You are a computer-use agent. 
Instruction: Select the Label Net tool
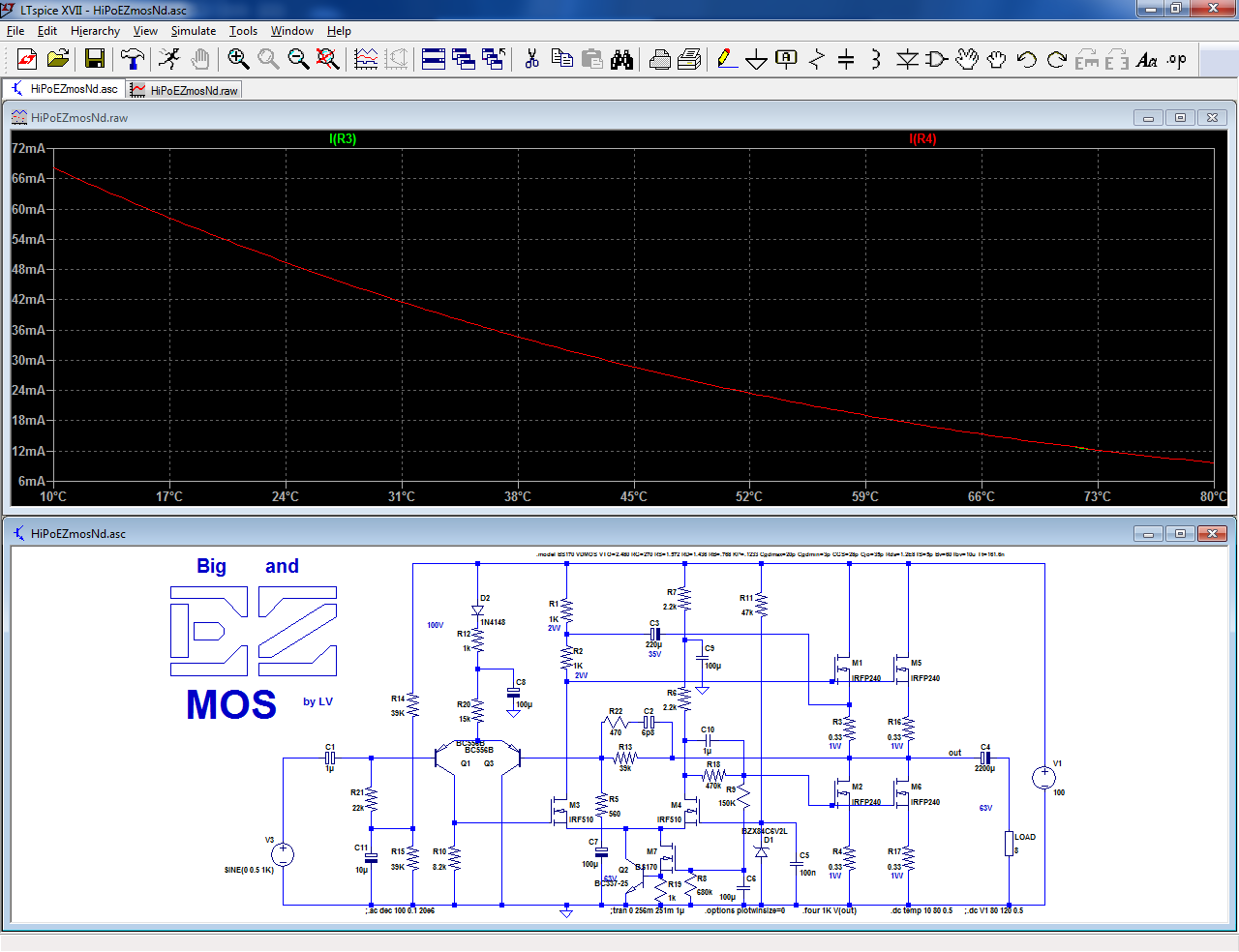coord(787,59)
